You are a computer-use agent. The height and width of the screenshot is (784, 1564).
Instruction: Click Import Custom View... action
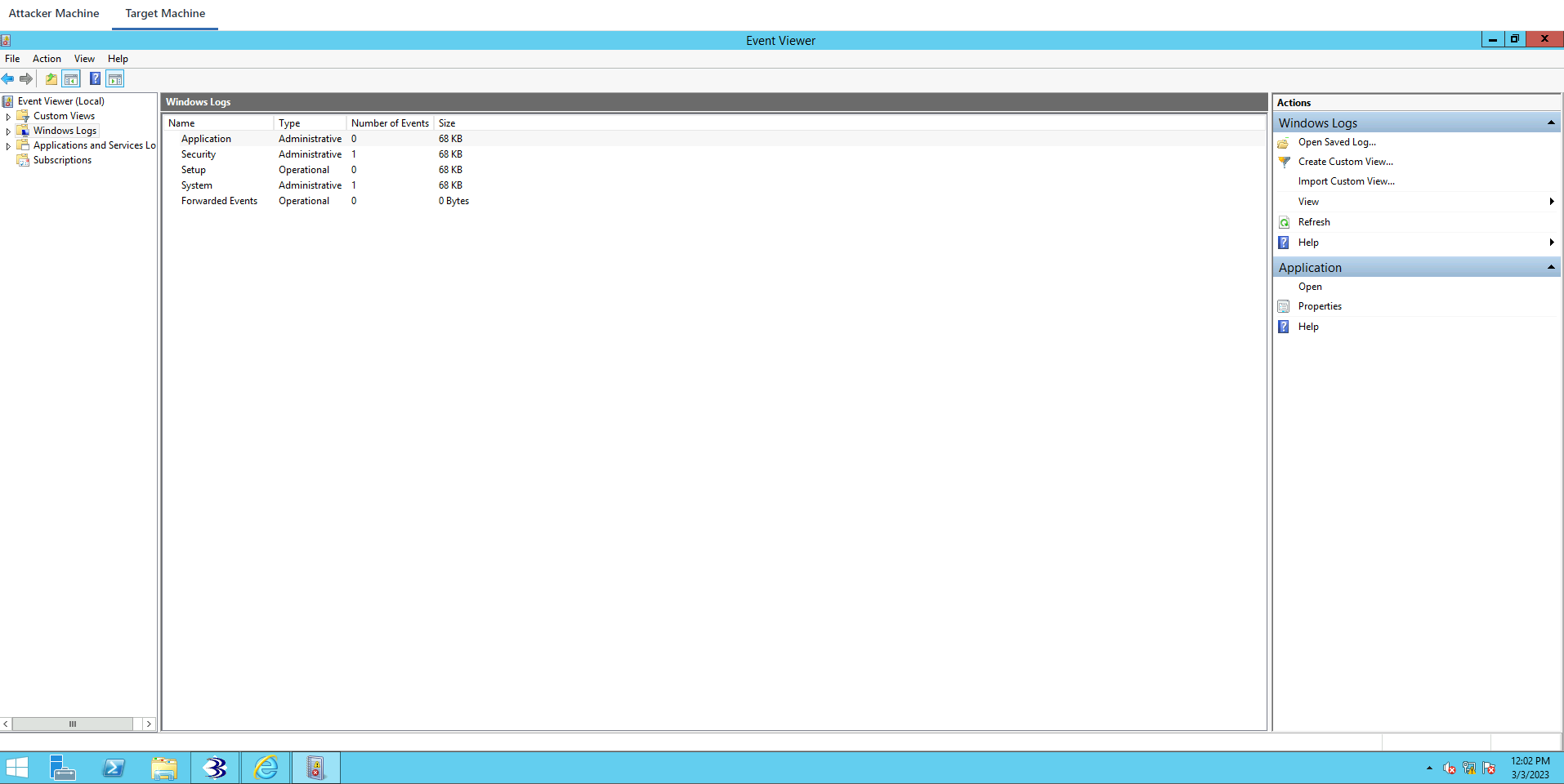(x=1347, y=181)
